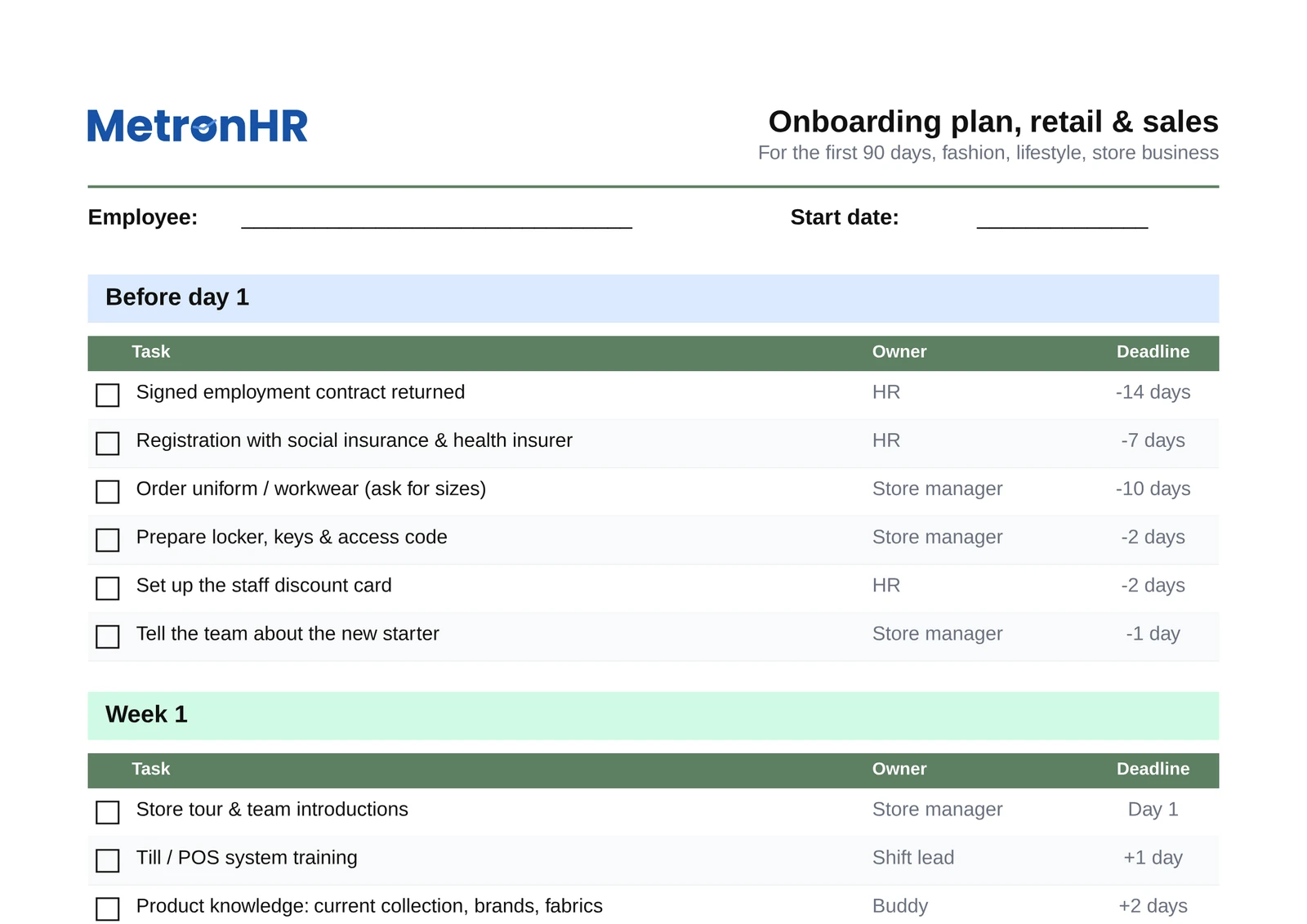
Task: Click the '-14 days' deadline cell
Action: pyautogui.click(x=1153, y=392)
